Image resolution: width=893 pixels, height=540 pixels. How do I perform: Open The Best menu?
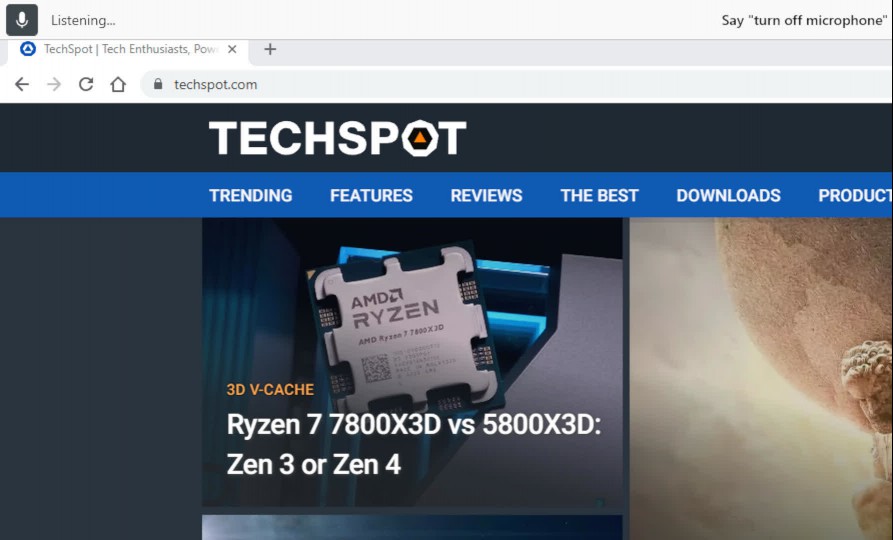click(x=599, y=195)
